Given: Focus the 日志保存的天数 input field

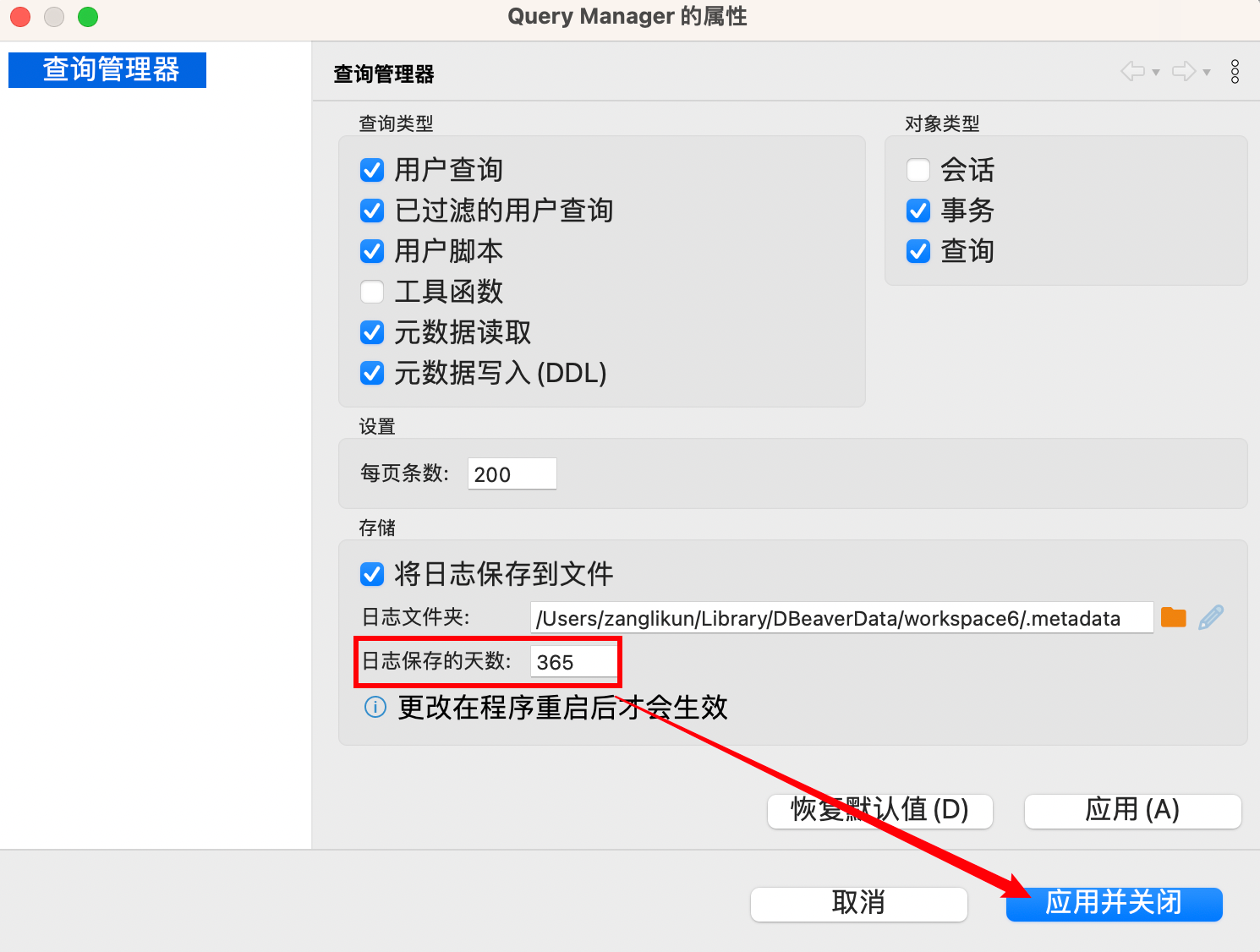Looking at the screenshot, I should 572,662.
